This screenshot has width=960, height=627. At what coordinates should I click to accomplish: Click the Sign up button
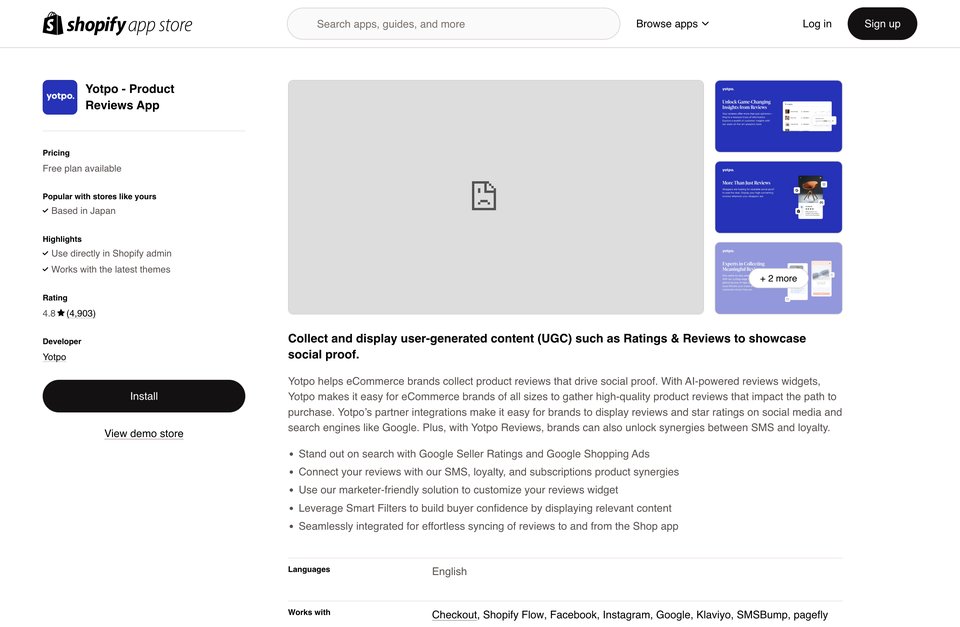pyautogui.click(x=882, y=24)
